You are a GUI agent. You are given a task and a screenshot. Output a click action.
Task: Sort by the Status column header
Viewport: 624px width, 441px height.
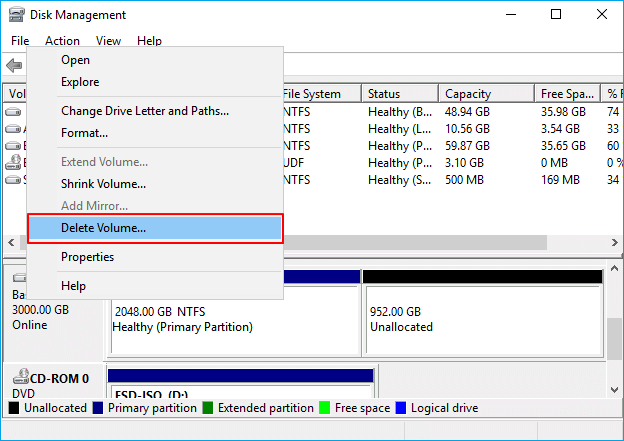400,94
